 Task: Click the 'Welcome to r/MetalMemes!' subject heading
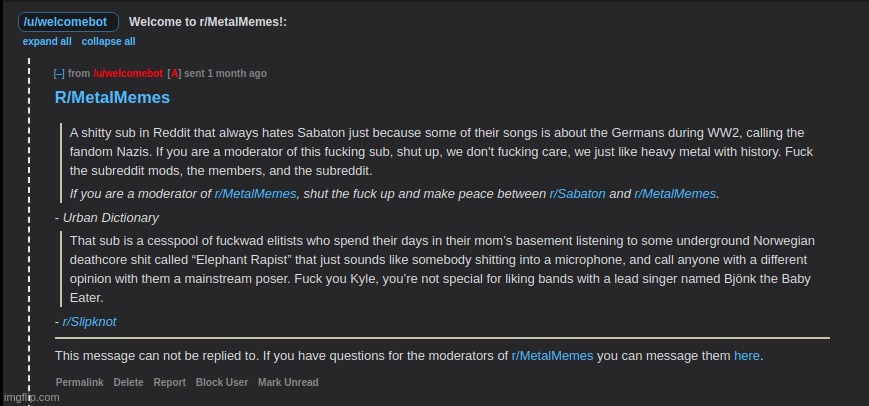click(x=208, y=22)
